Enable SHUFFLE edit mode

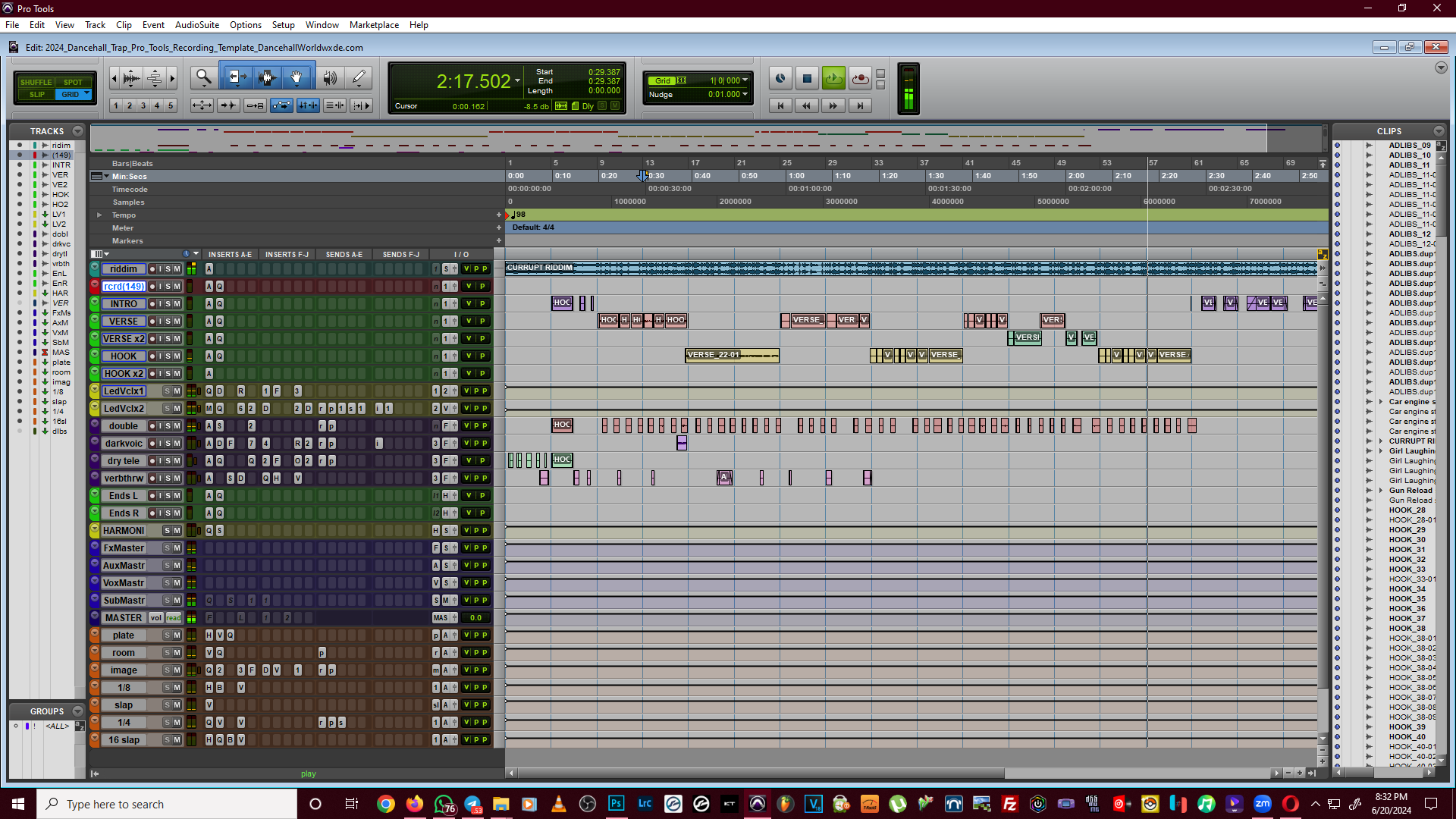tap(36, 82)
